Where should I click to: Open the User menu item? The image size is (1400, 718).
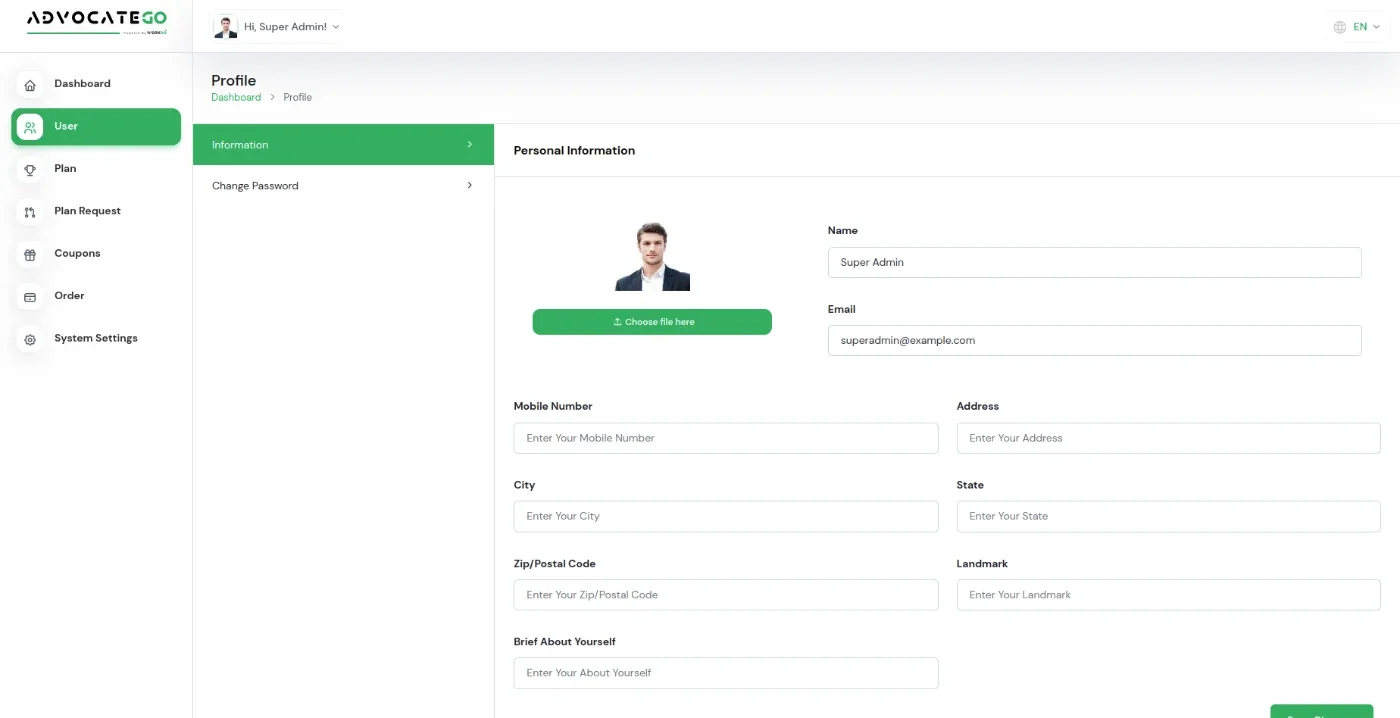click(96, 127)
